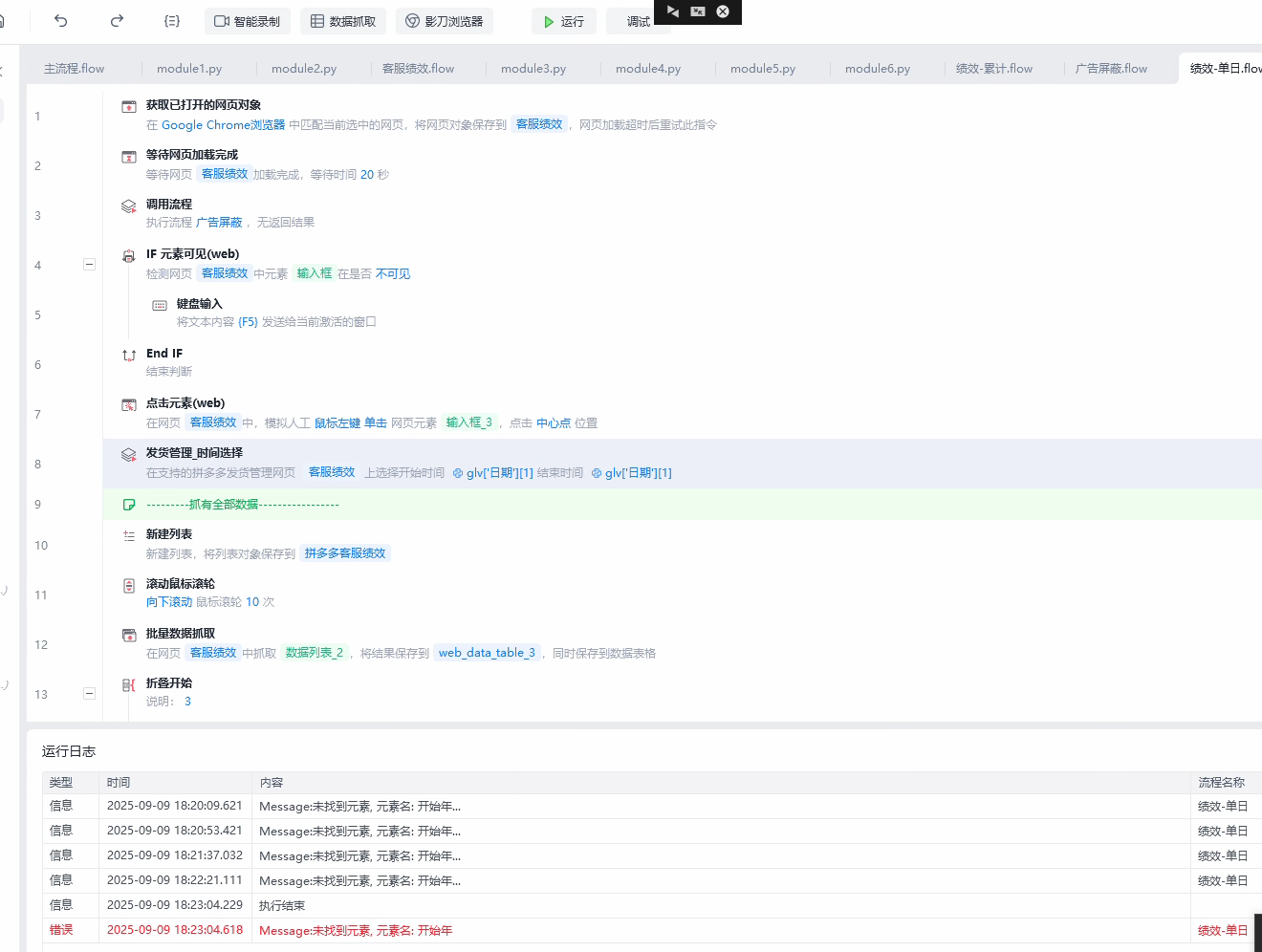
Task: Click 滚动鼠标滚轮 step icon
Action: (129, 586)
